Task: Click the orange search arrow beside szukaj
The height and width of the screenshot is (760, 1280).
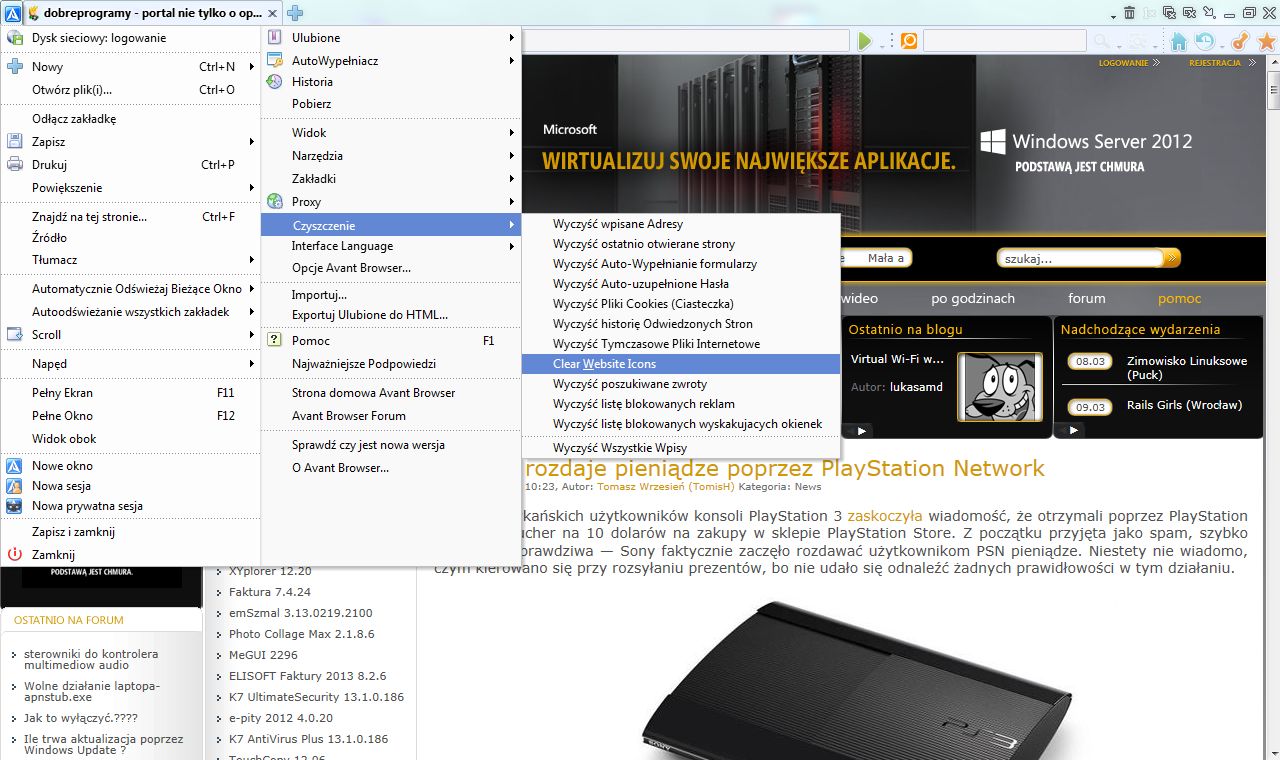Action: click(1172, 258)
